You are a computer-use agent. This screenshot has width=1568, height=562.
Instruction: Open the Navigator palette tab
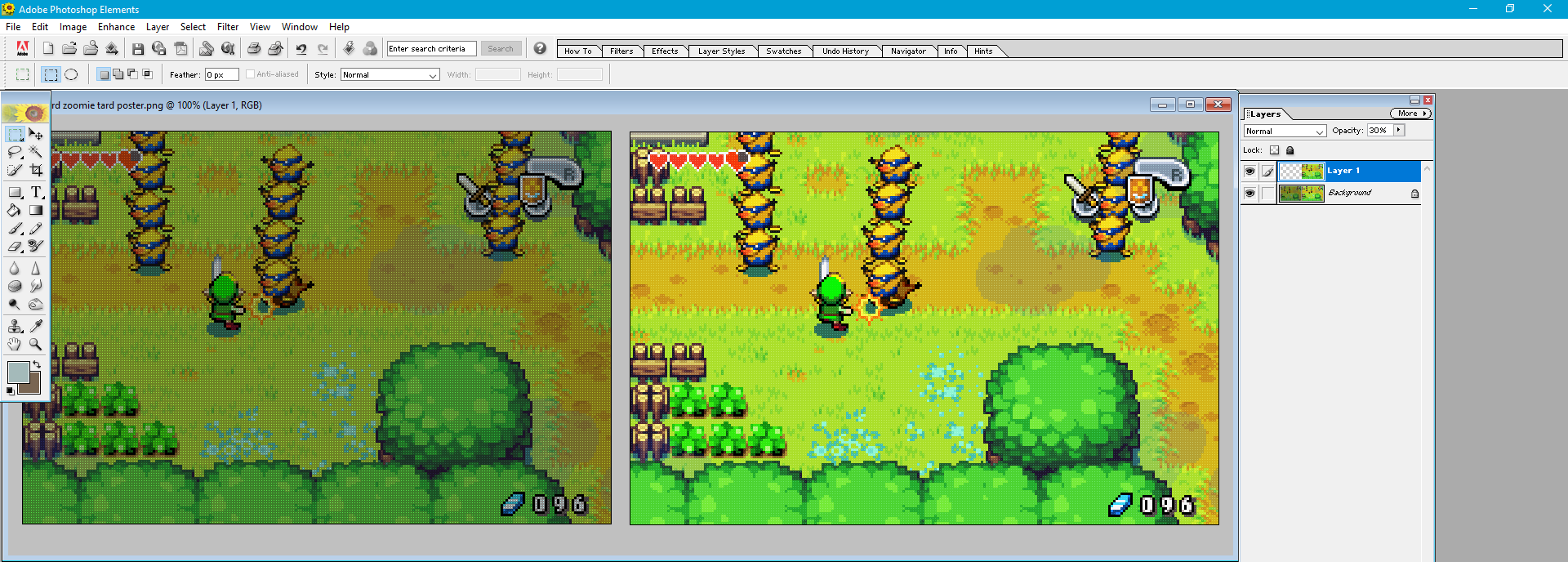[x=908, y=51]
